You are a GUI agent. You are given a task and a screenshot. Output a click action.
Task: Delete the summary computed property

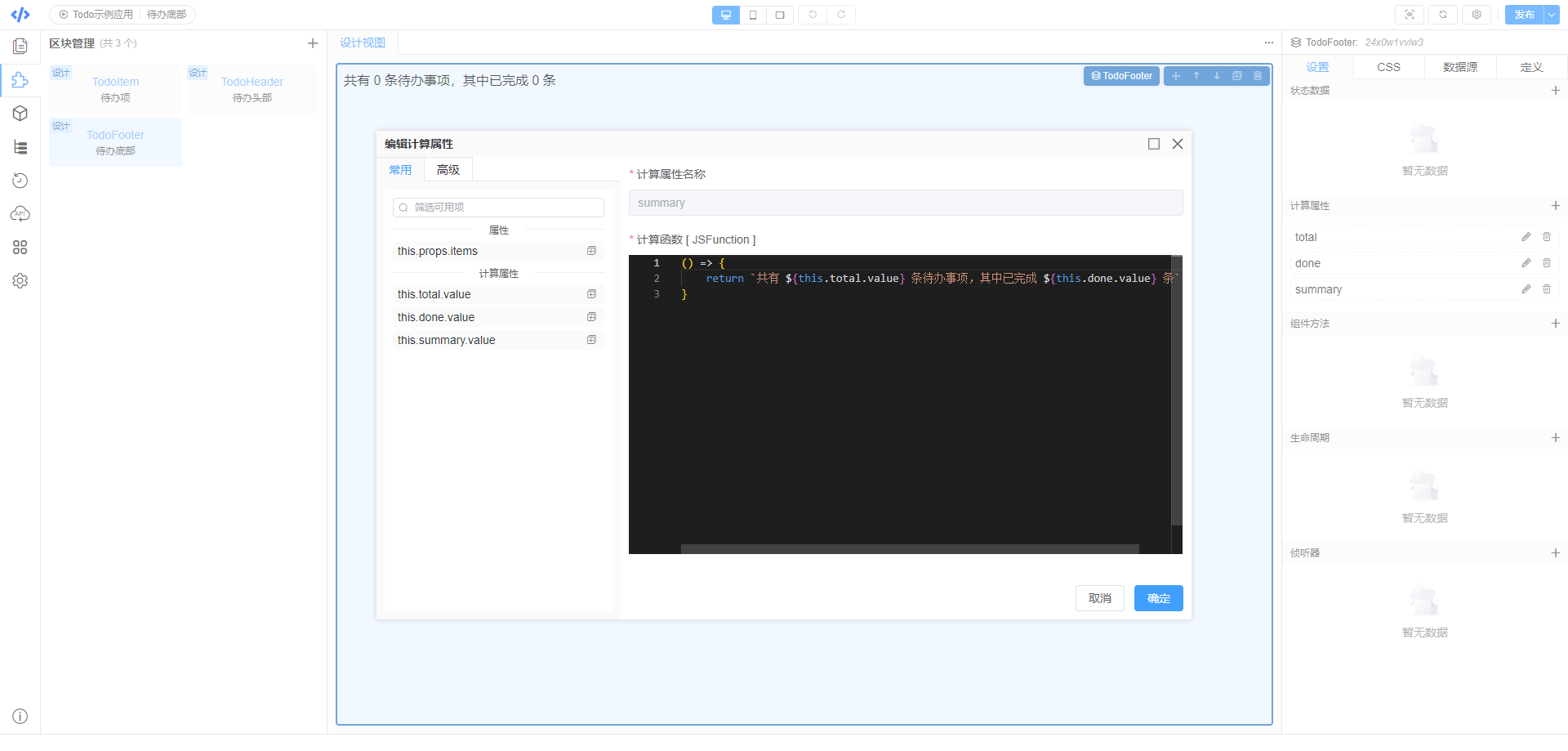1547,289
